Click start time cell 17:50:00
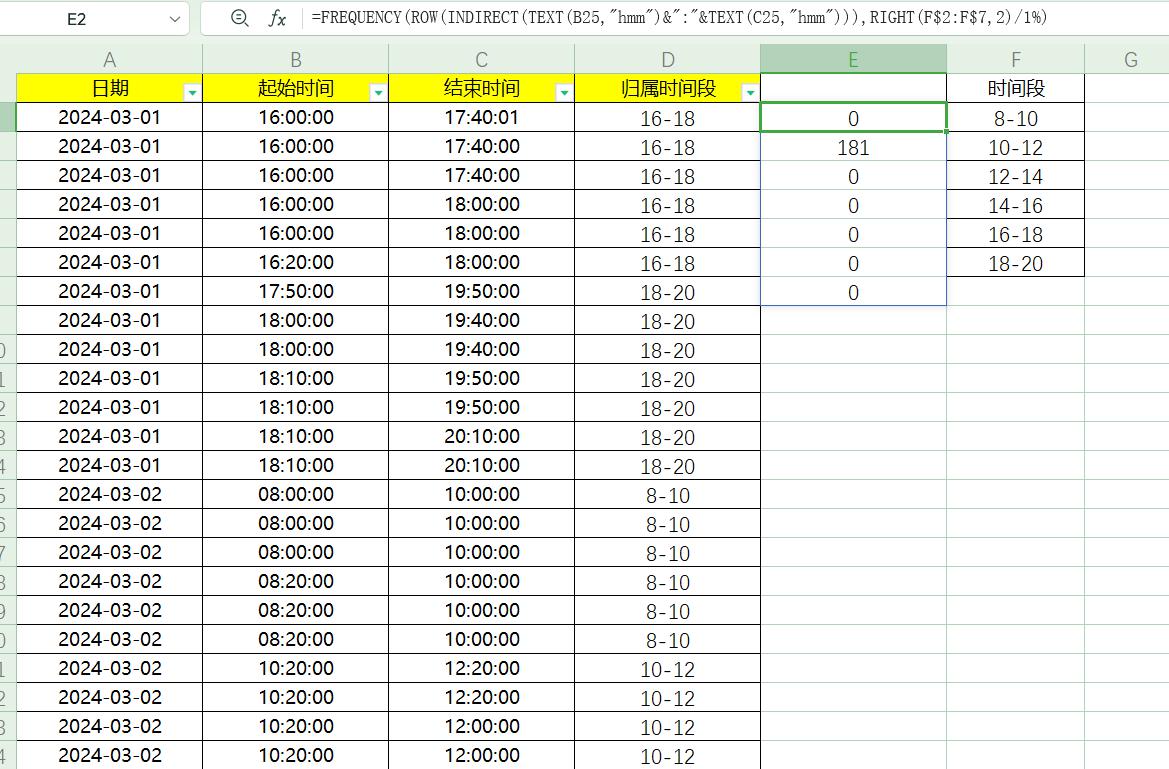 295,292
